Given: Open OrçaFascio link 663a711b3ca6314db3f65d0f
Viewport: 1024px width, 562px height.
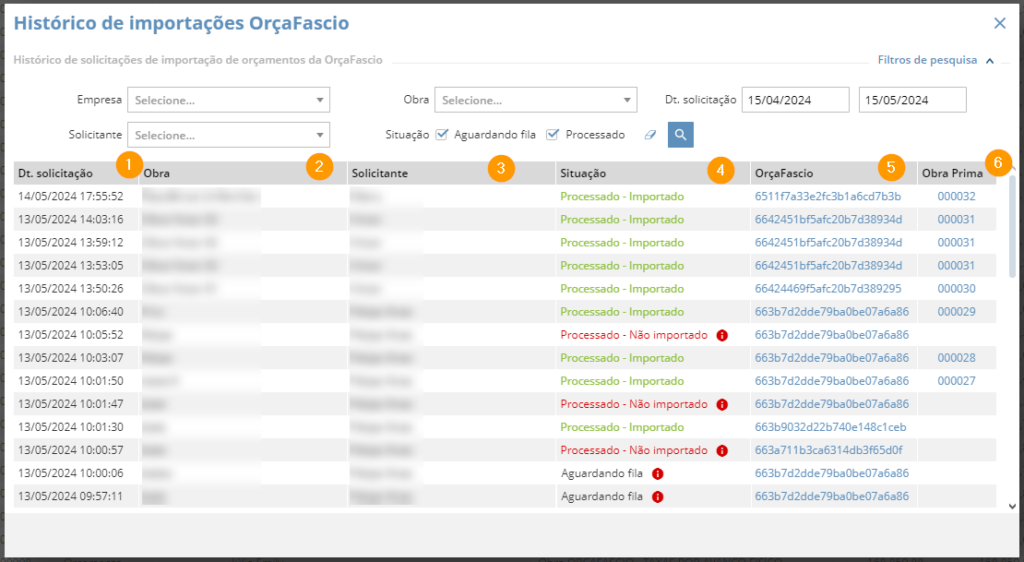Looking at the screenshot, I should 829,450.
